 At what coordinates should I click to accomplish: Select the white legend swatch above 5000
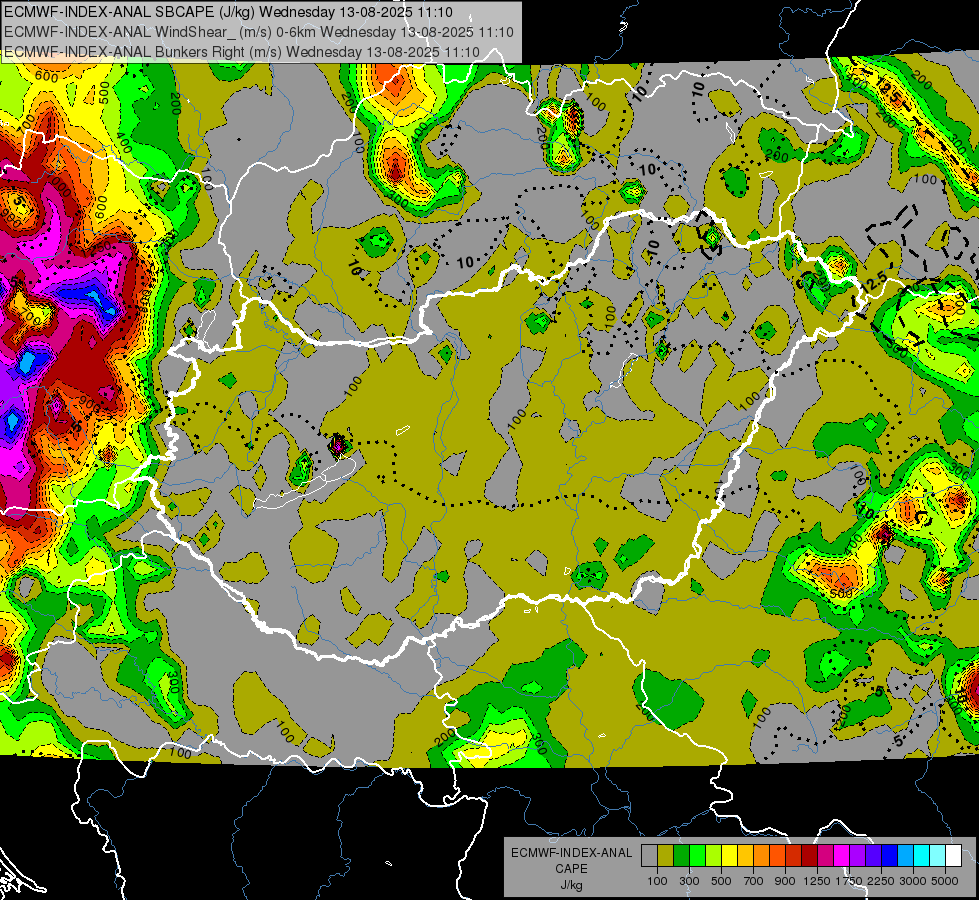pos(953,856)
